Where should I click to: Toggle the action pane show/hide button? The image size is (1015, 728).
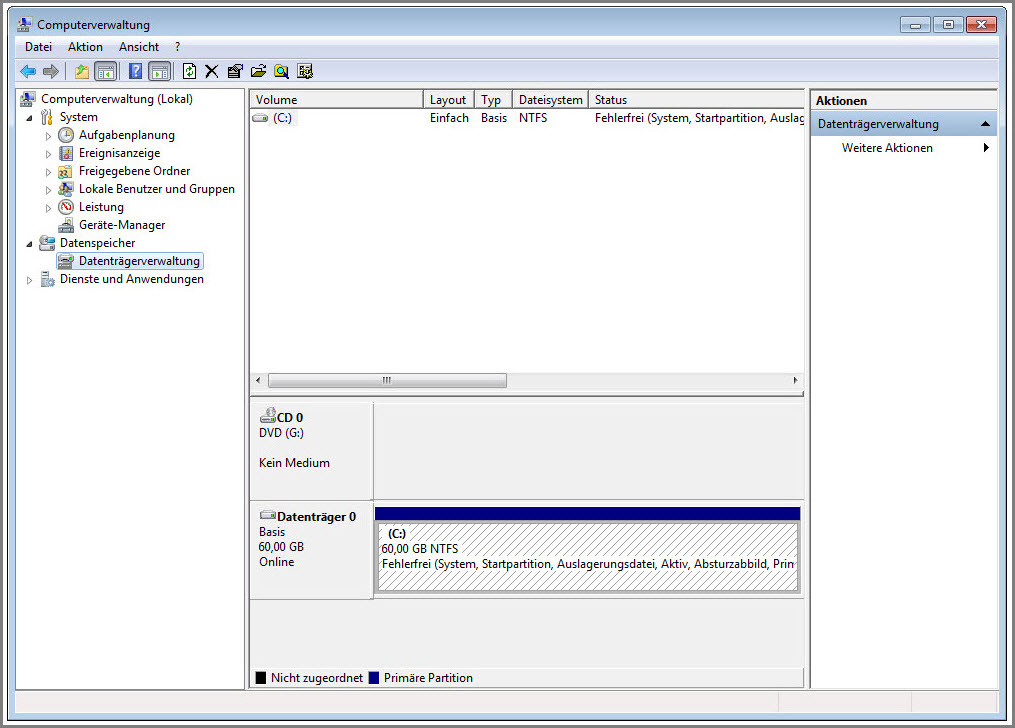[x=159, y=71]
